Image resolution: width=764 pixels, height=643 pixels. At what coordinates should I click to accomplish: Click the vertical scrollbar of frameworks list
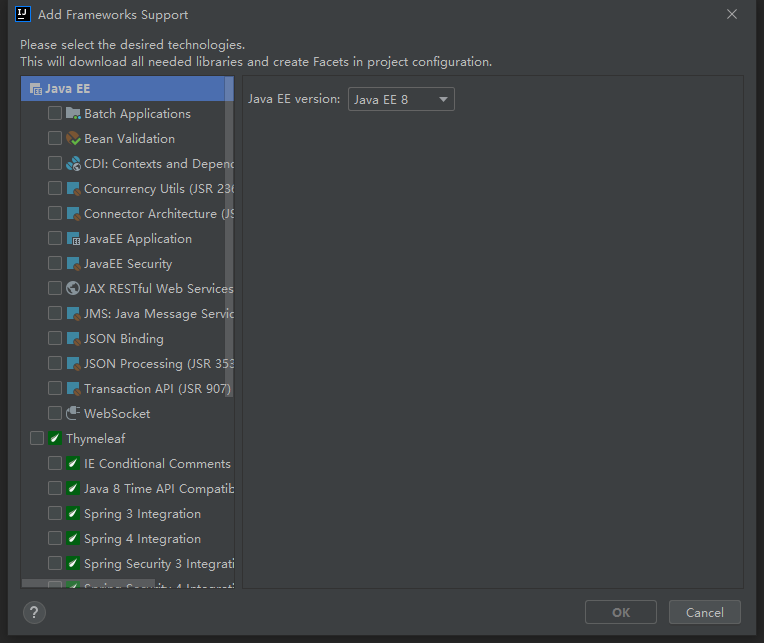tap(229, 237)
